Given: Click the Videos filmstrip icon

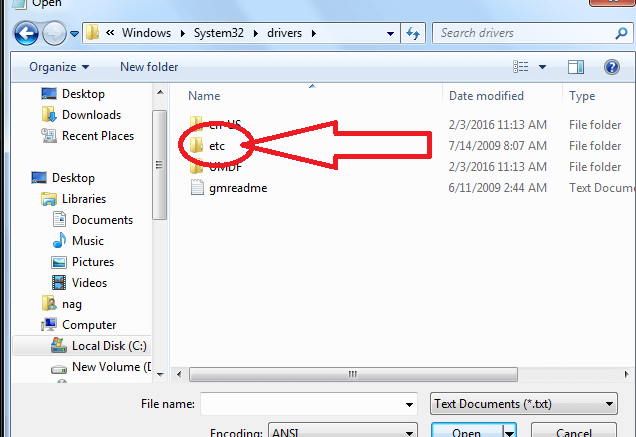Looking at the screenshot, I should (x=59, y=283).
